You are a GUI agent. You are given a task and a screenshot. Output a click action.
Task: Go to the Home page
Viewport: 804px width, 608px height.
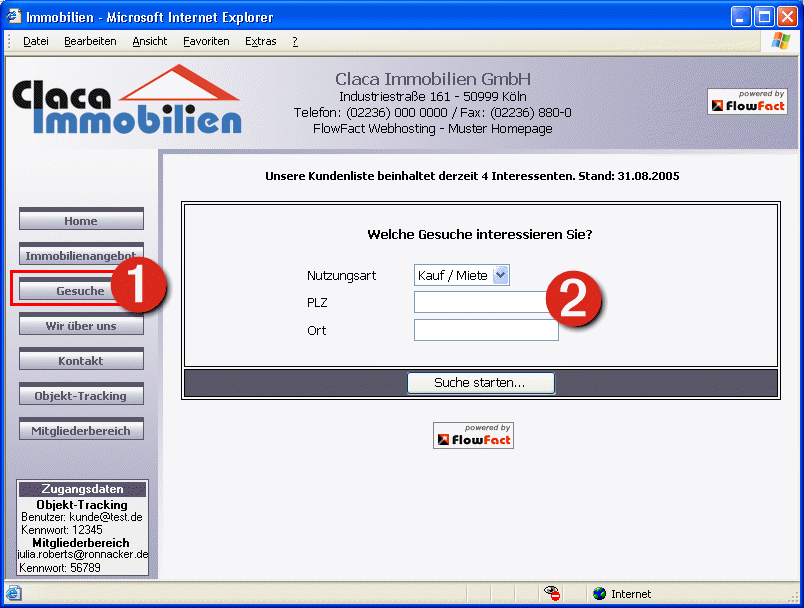click(81, 219)
